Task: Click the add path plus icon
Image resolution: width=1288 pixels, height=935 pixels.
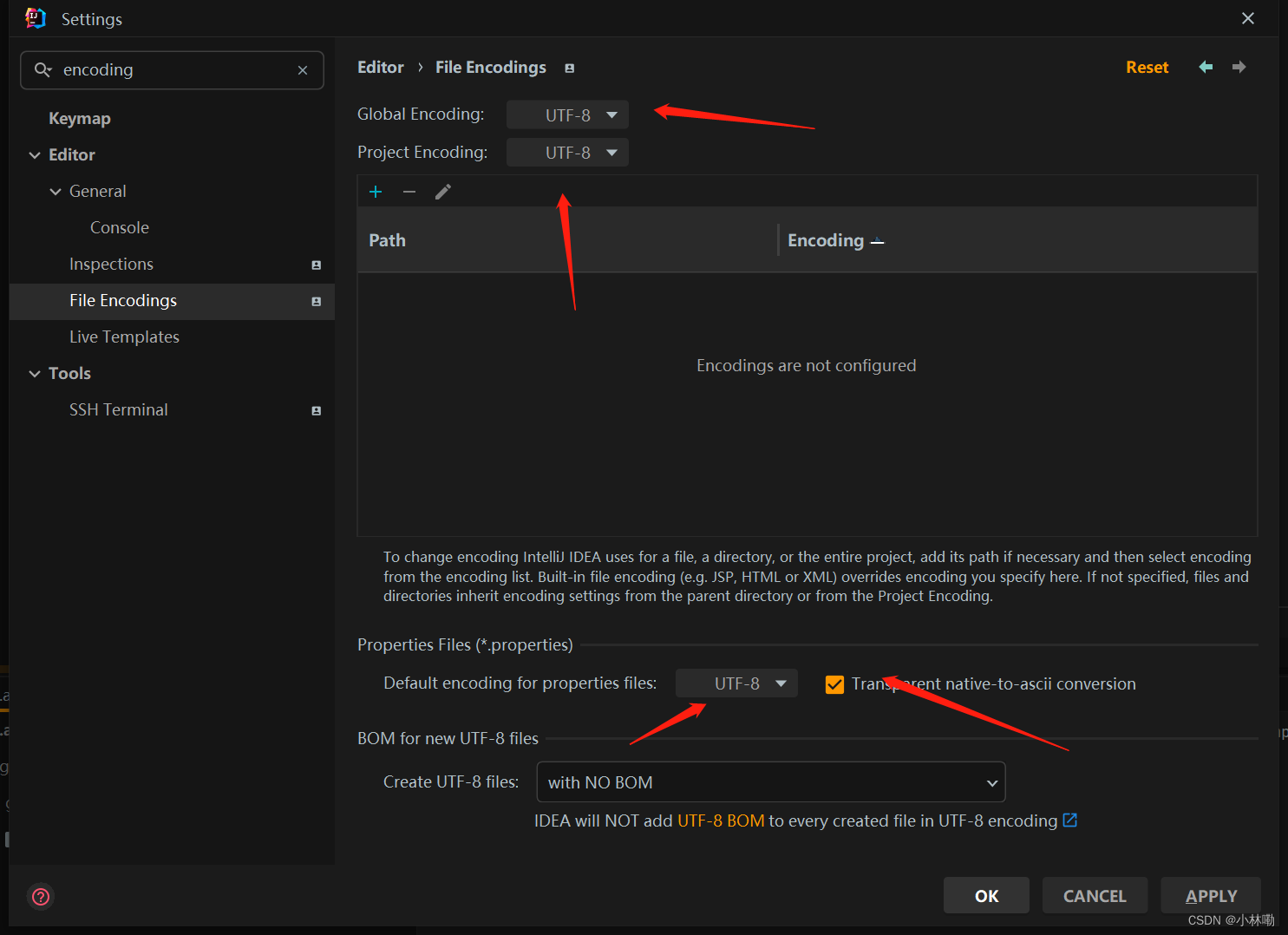Action: pos(376,192)
